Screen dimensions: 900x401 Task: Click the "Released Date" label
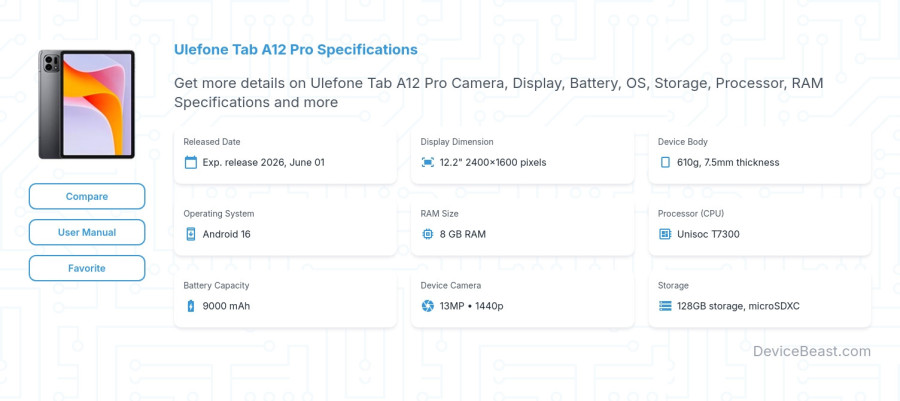coord(212,142)
